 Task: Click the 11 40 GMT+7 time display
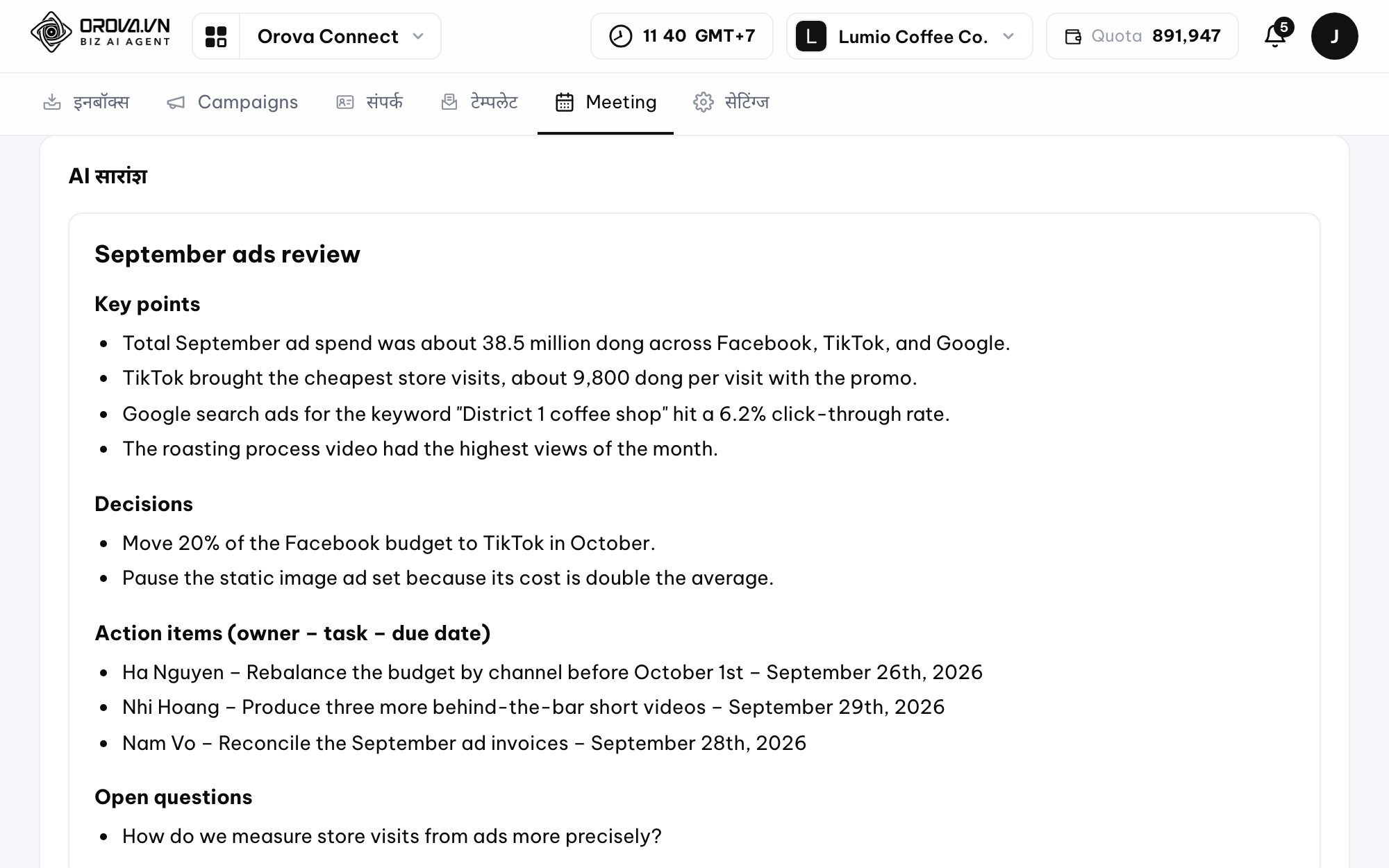coord(682,36)
